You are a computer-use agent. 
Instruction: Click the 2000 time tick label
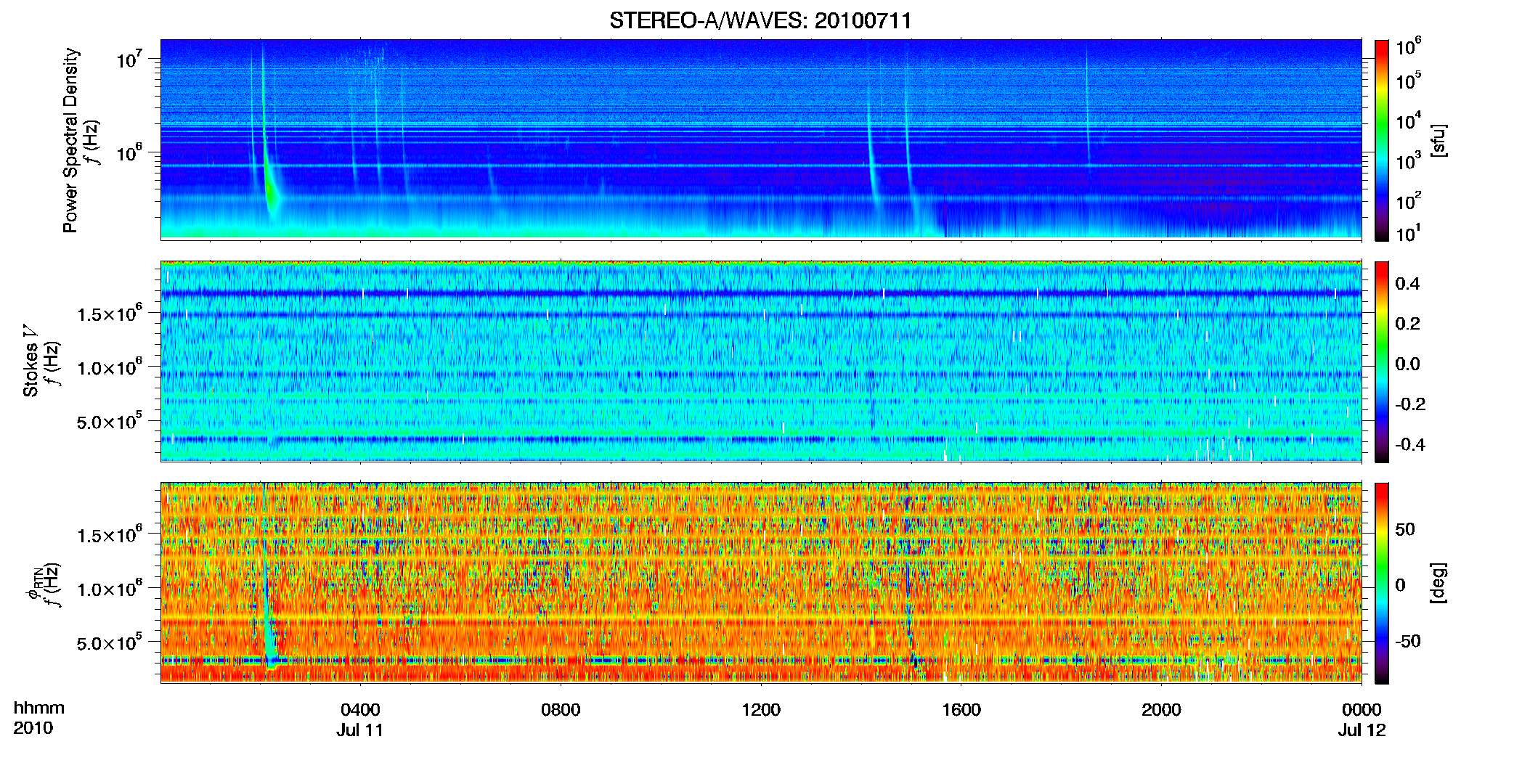click(x=1161, y=709)
